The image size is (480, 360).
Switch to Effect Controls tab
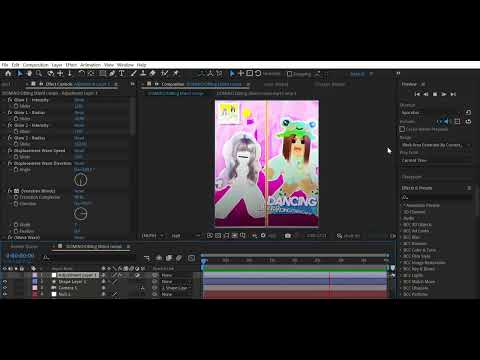(x=77, y=84)
